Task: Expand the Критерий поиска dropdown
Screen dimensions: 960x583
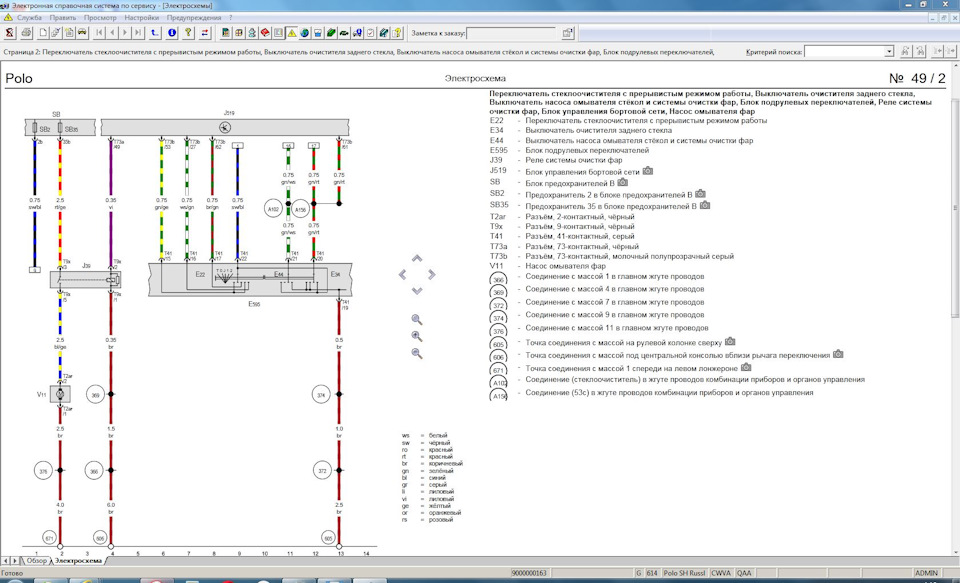Action: pos(889,52)
